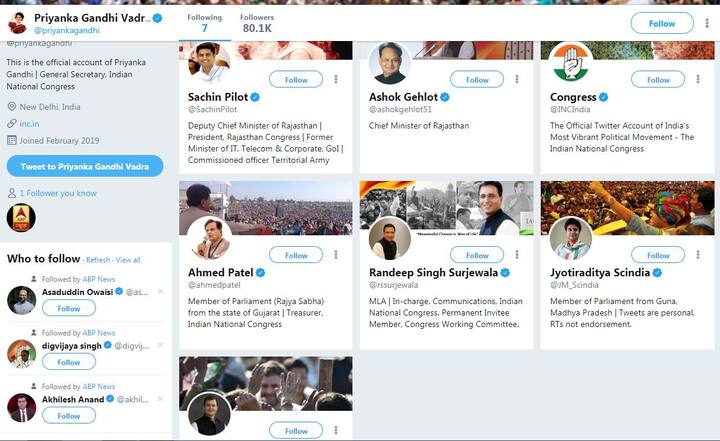Follow Ashok Gehlot
This screenshot has height=441, width=720.
(x=477, y=79)
